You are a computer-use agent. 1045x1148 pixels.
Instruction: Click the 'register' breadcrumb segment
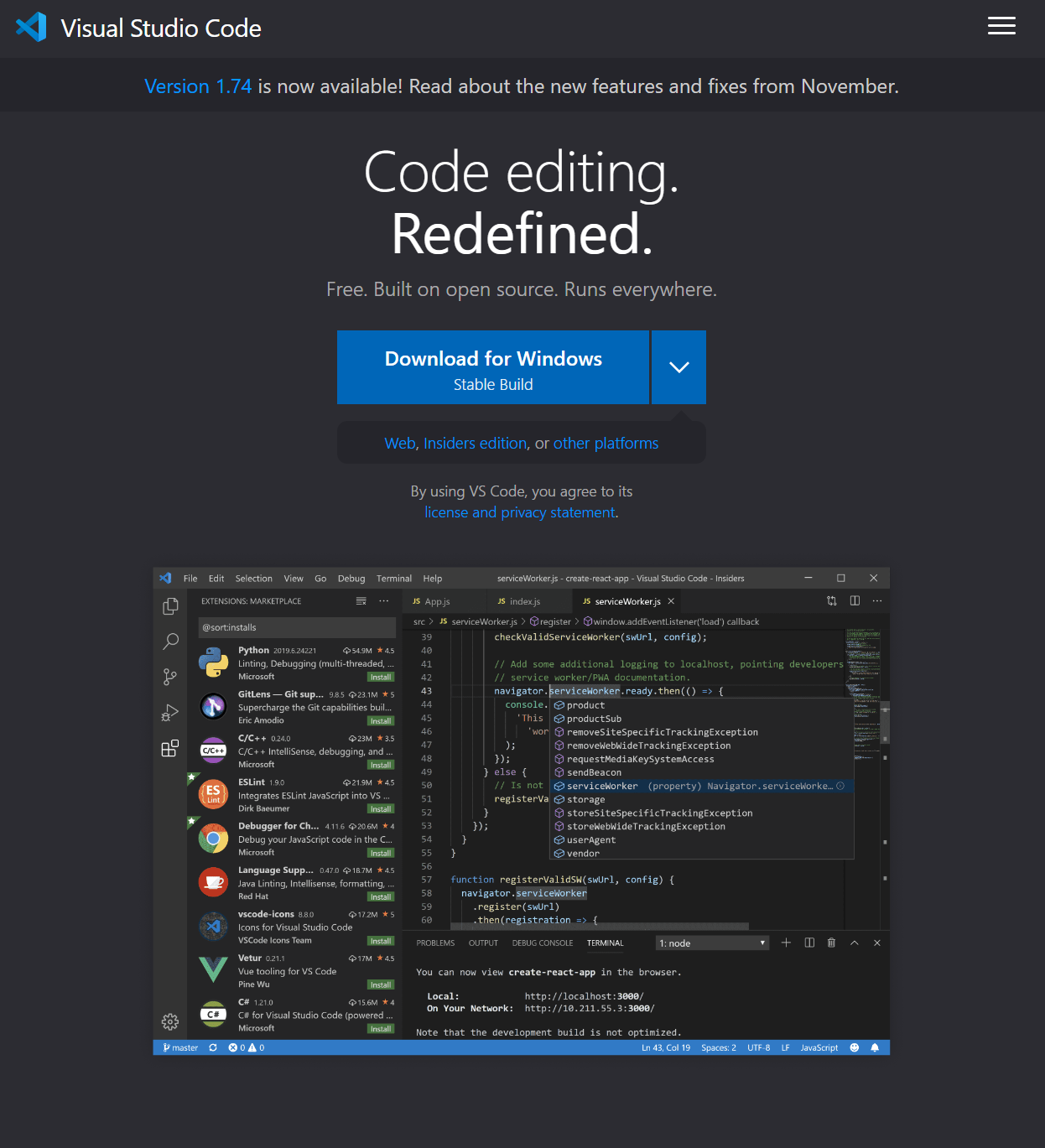tap(550, 621)
